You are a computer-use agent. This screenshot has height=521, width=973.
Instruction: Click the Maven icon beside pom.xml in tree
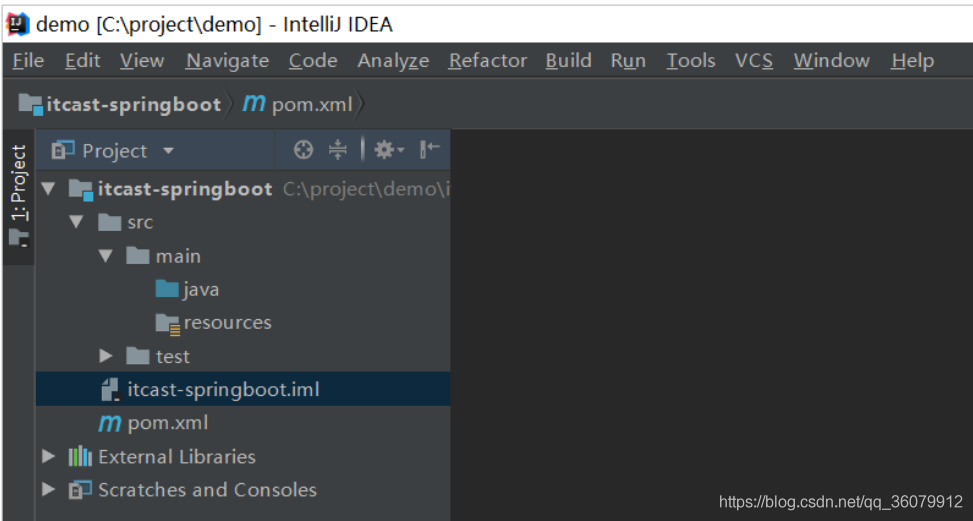(110, 423)
